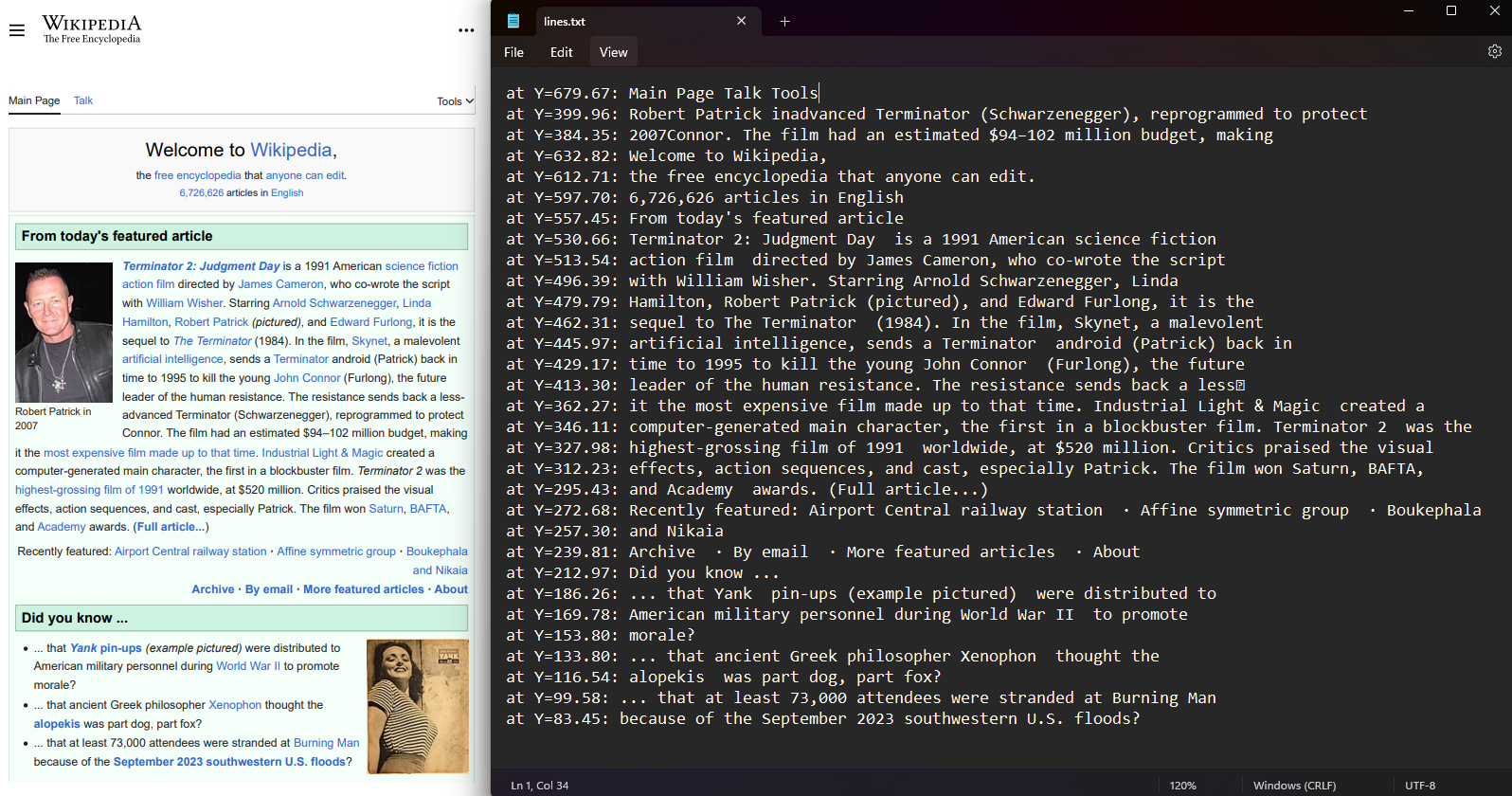Click the By email link
Viewport: 1512px width, 796px height.
pyautogui.click(x=269, y=589)
